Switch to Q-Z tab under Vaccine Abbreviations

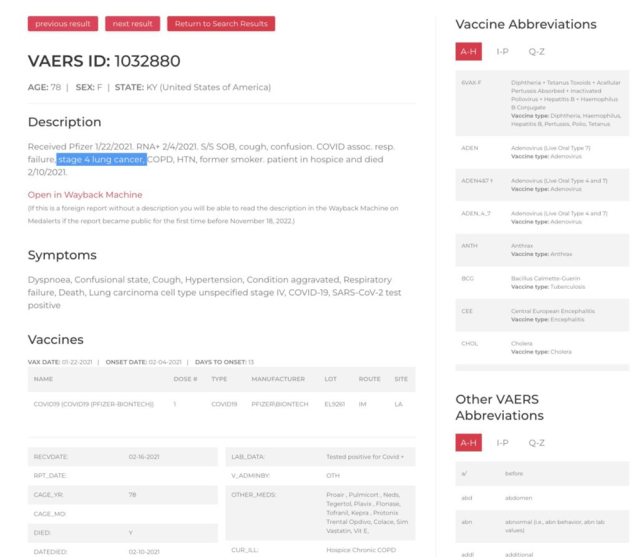[536, 51]
